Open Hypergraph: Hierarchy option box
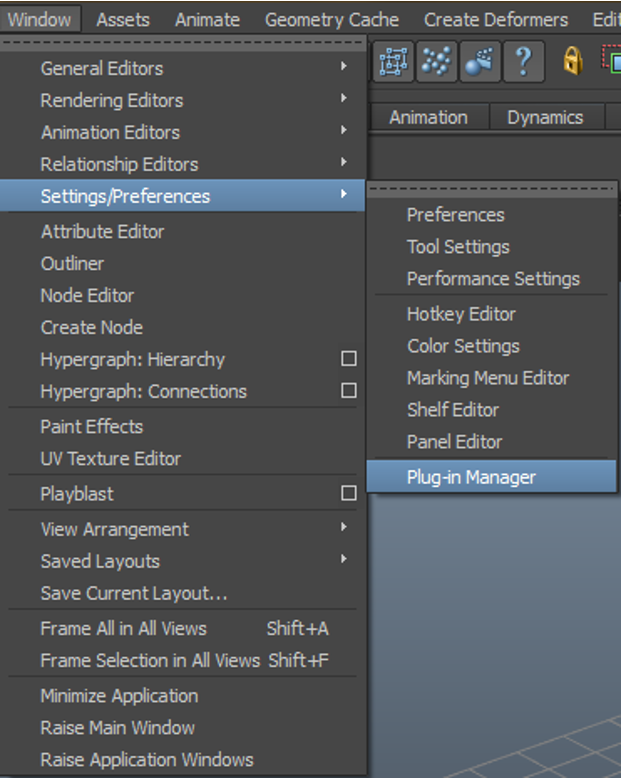 (x=348, y=359)
